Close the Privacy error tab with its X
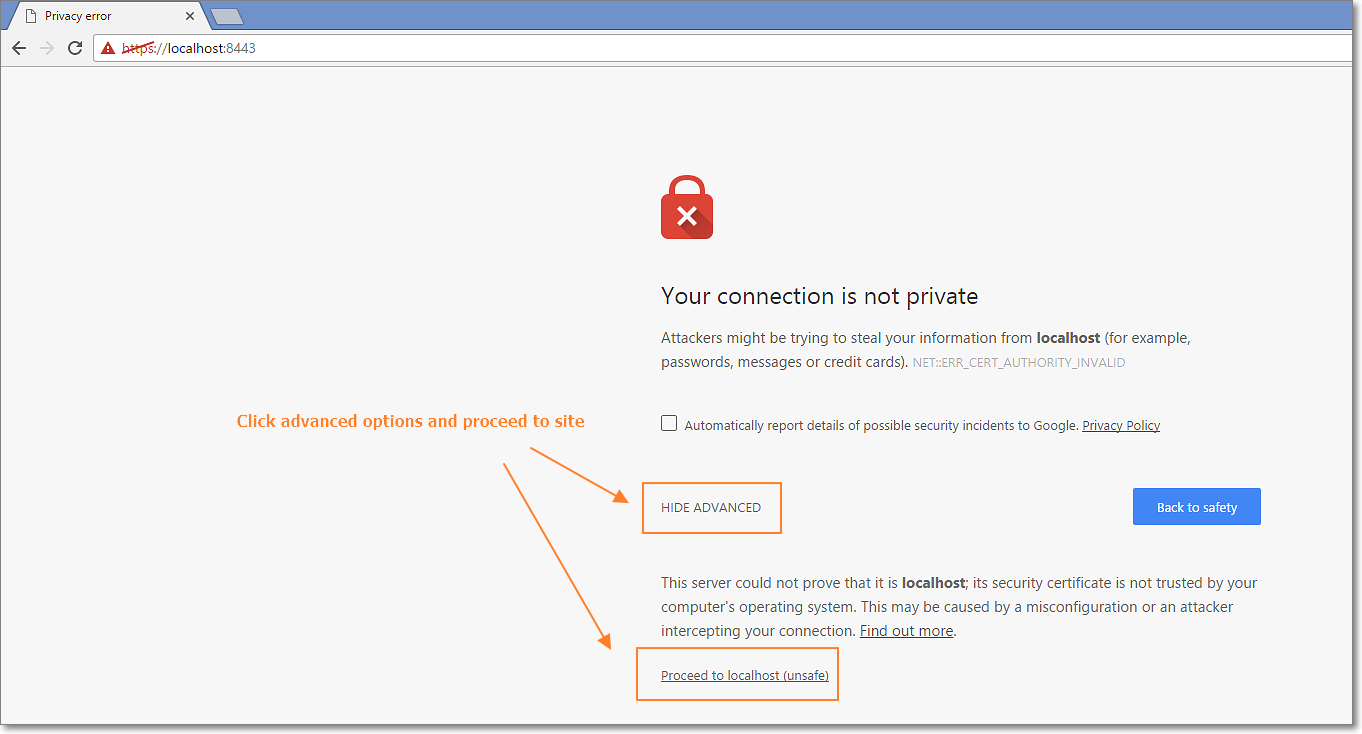Viewport: 1362px width, 734px height. [x=190, y=16]
